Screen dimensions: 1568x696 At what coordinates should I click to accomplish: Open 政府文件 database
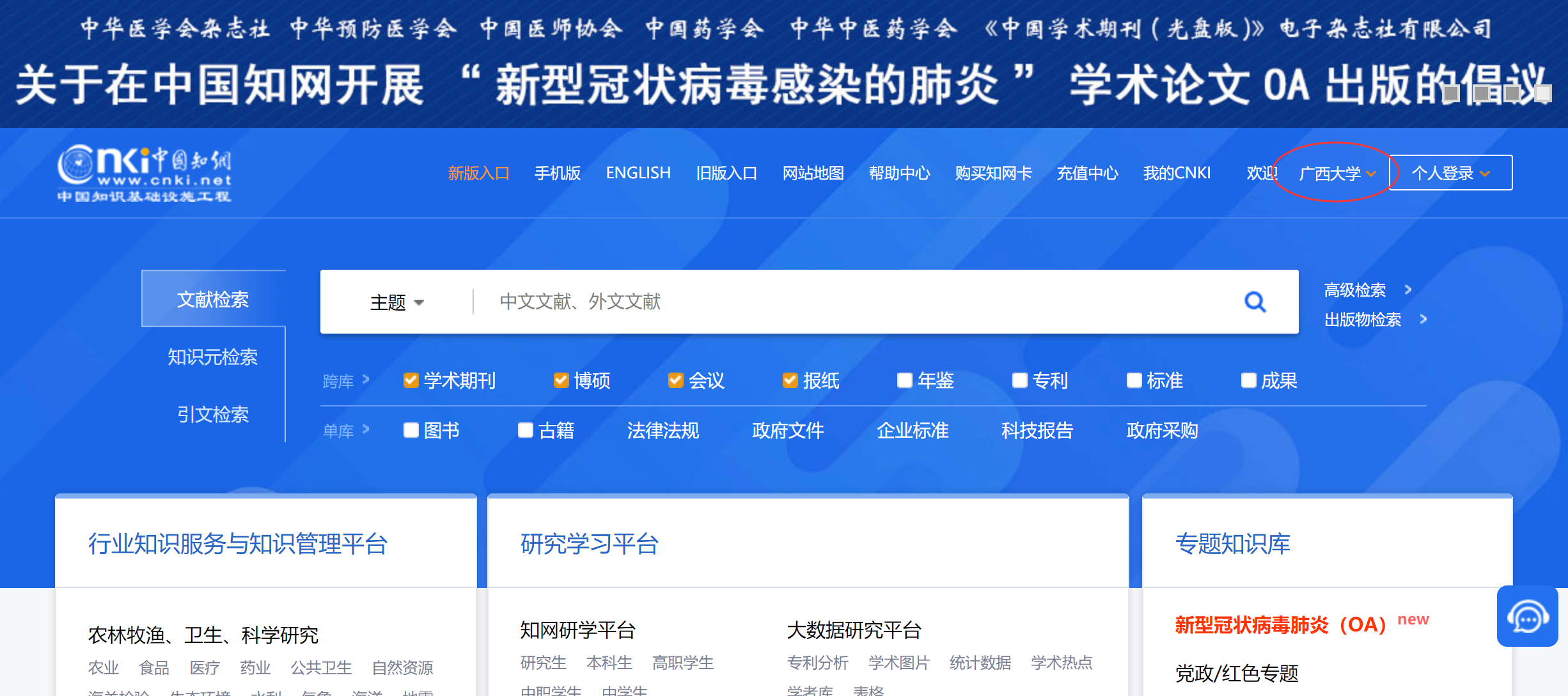(788, 430)
